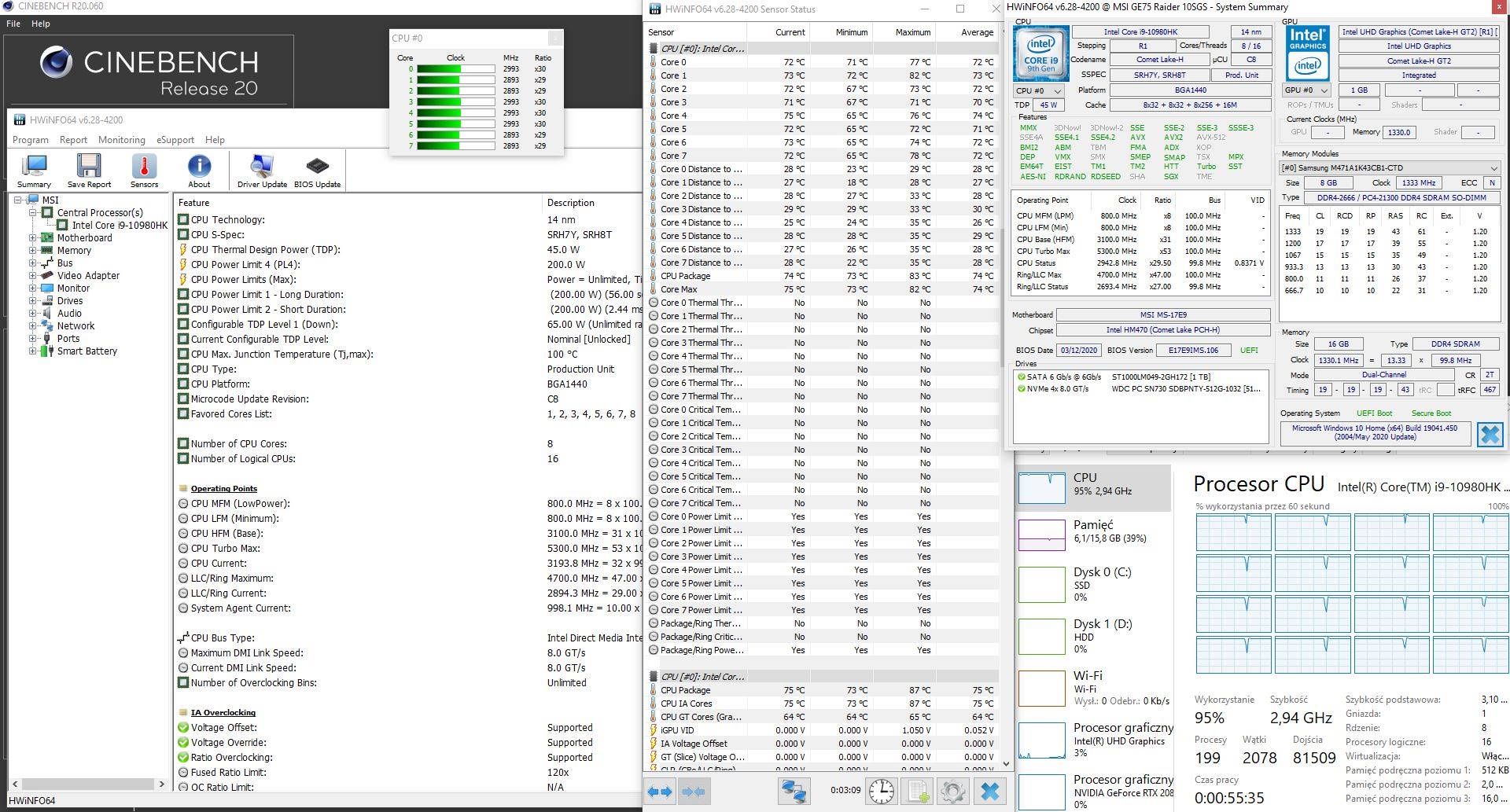Viewport: 1510px width, 812px height.
Task: Click the clock reset timer icon
Action: click(x=882, y=791)
